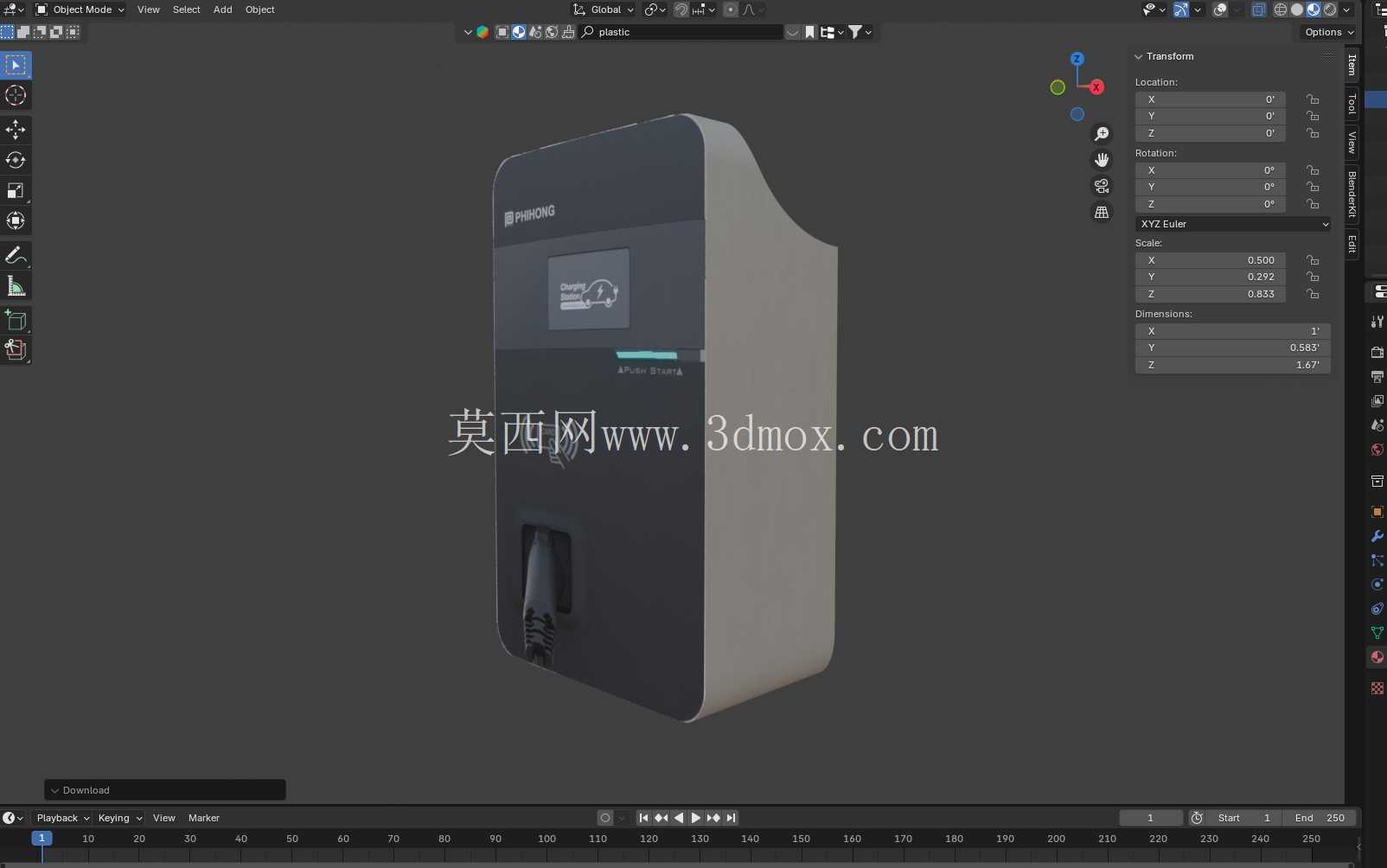Open the World properties globe tab
This screenshot has height=868, width=1387.
[1377, 450]
